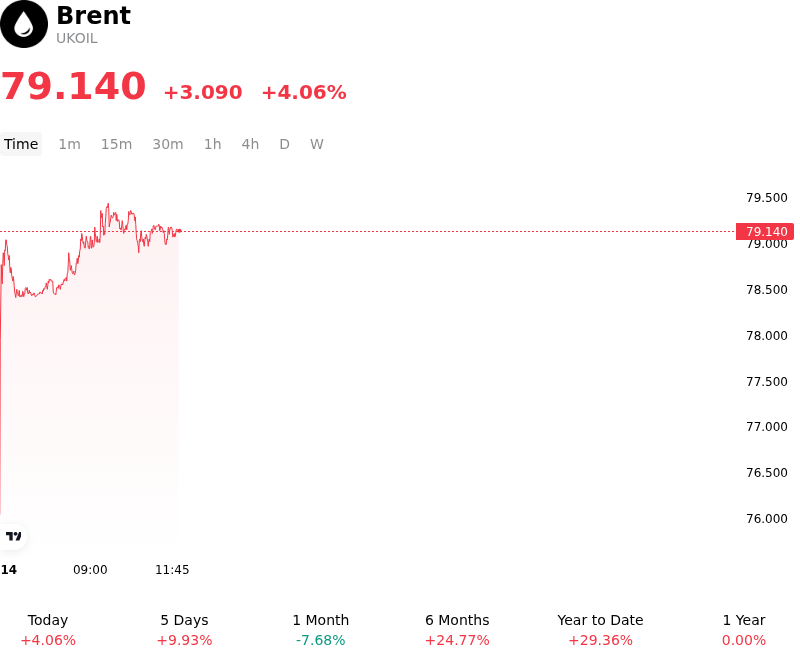Screen dimensions: 800x660
Task: Choose the 15m interval
Action: (x=116, y=144)
